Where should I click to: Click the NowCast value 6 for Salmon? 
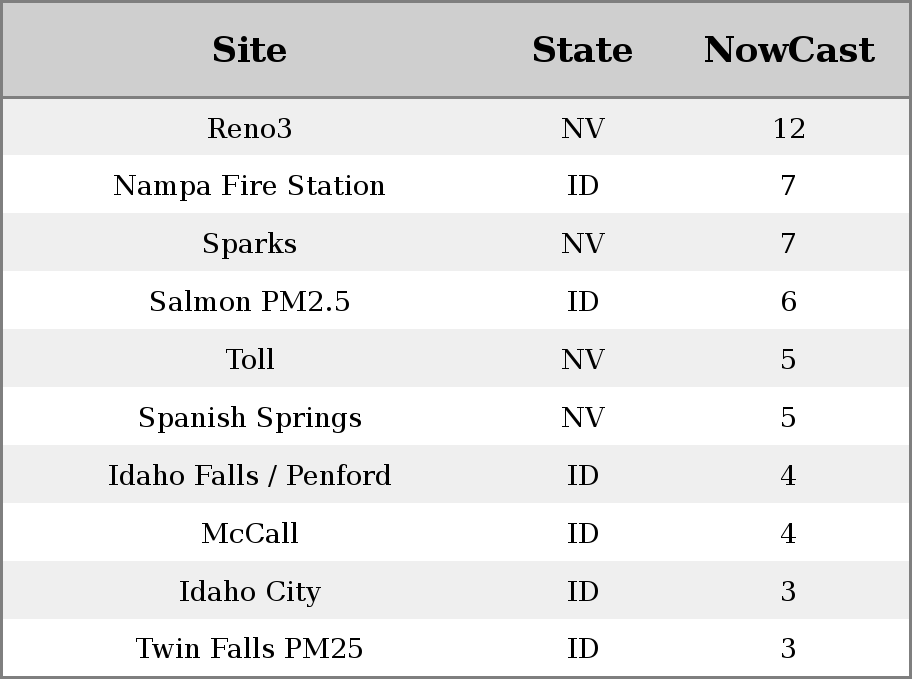[x=789, y=301]
